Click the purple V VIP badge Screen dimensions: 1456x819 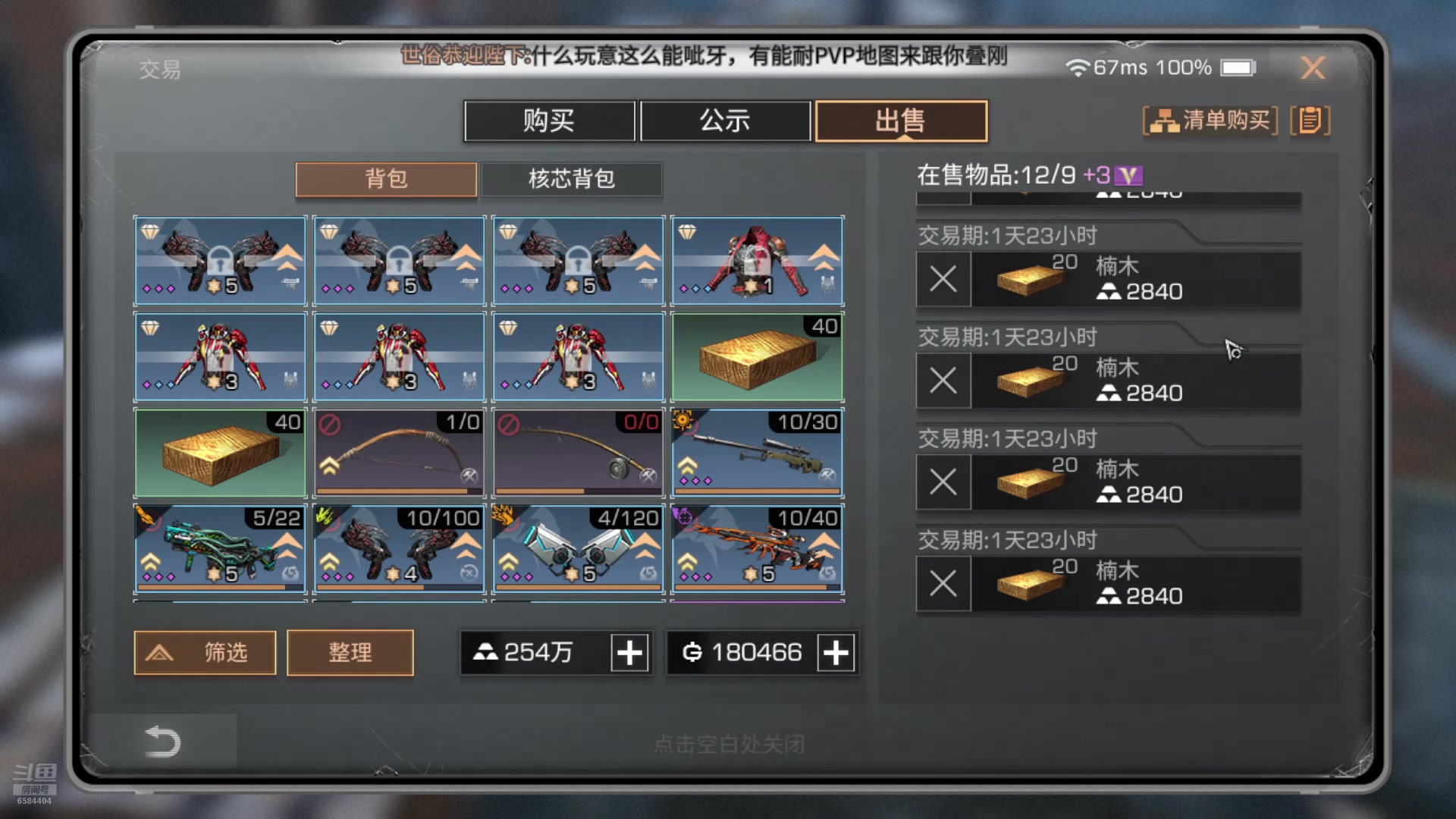coord(1128,175)
